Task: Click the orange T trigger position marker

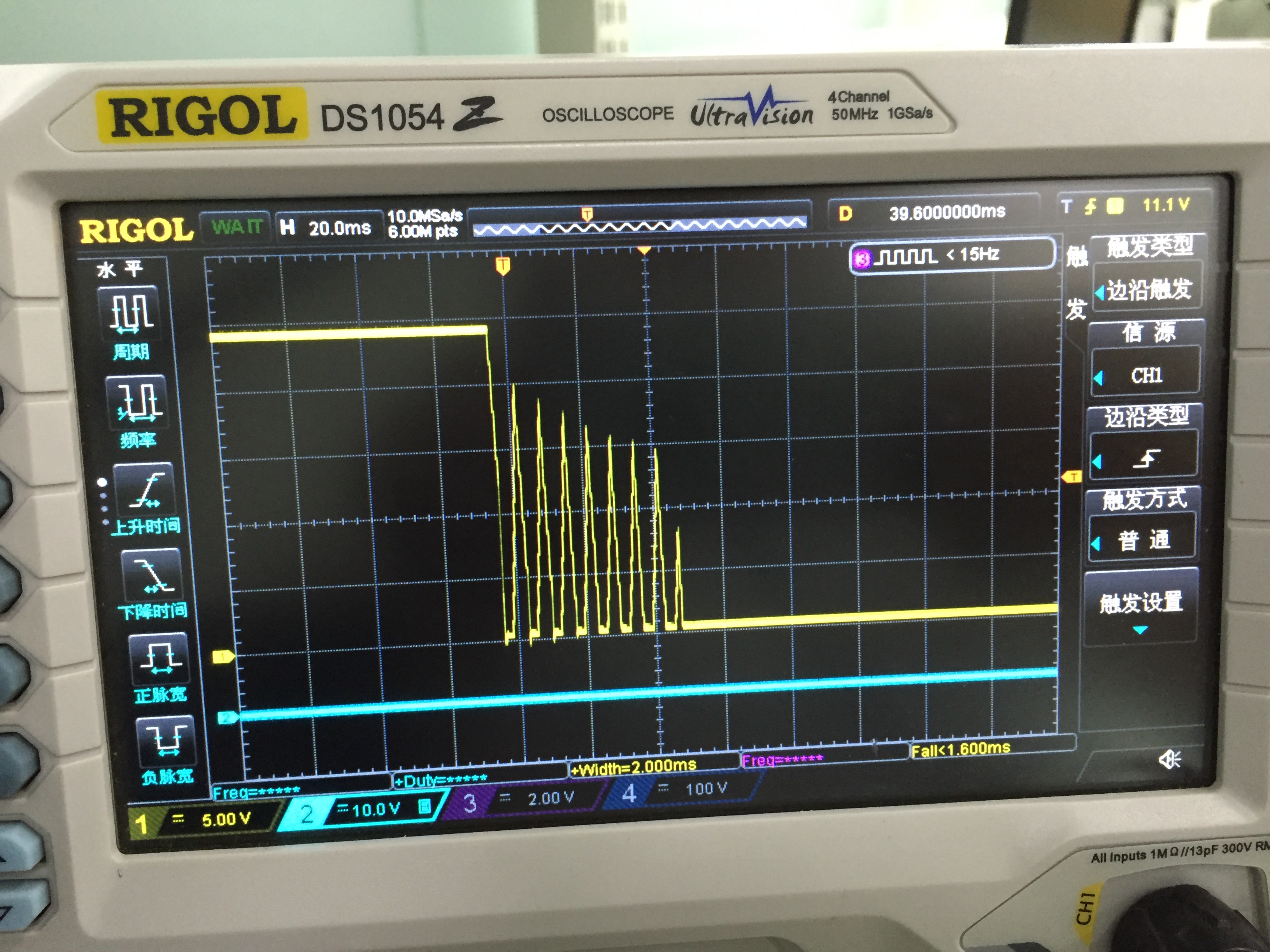Action: tap(503, 266)
